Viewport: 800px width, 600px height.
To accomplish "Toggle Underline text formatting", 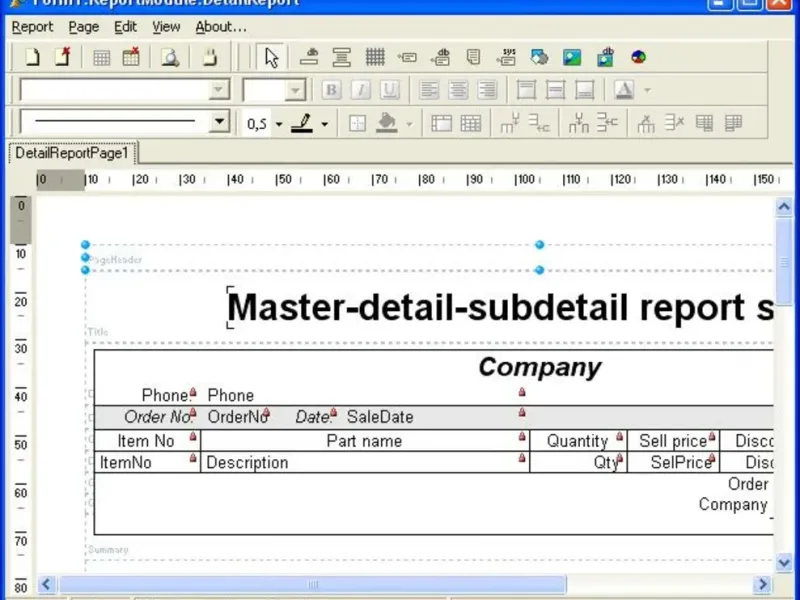I will click(x=389, y=90).
